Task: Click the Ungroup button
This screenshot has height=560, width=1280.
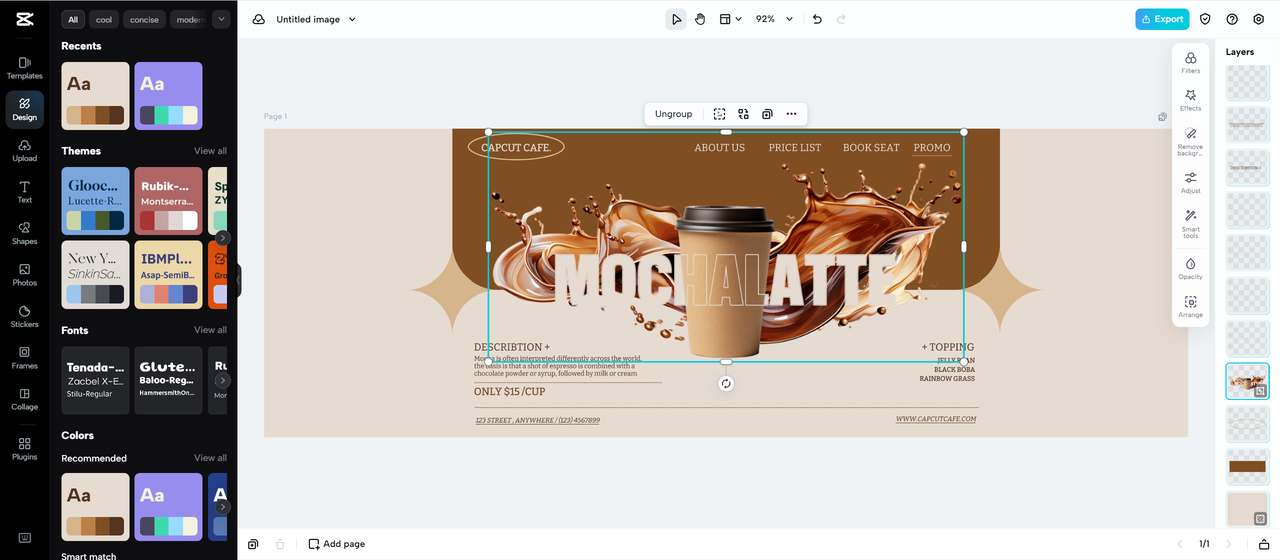Action: [673, 114]
